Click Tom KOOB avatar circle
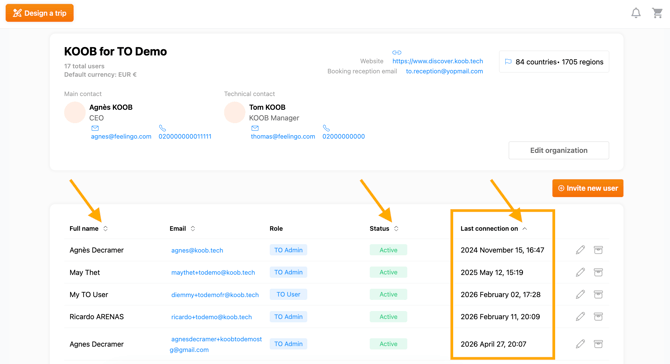Image resolution: width=670 pixels, height=364 pixels. 235,112
